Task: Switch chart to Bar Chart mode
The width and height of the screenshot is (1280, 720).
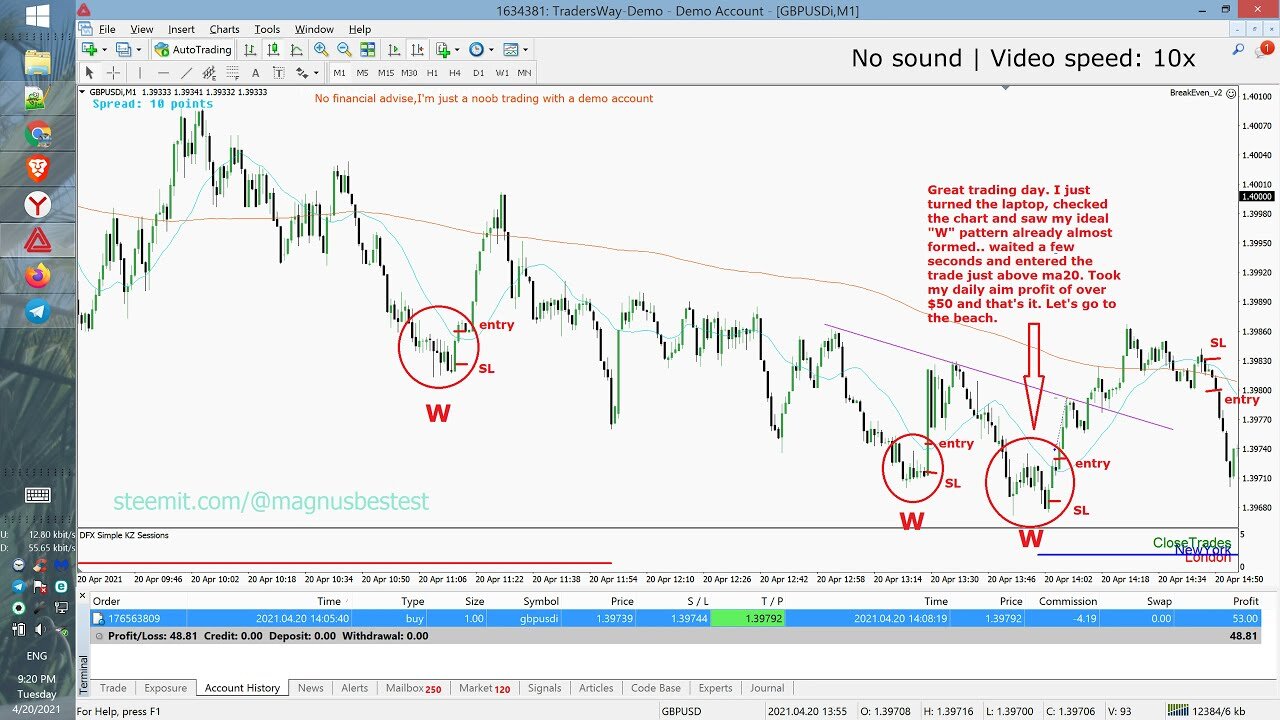Action: [250, 49]
